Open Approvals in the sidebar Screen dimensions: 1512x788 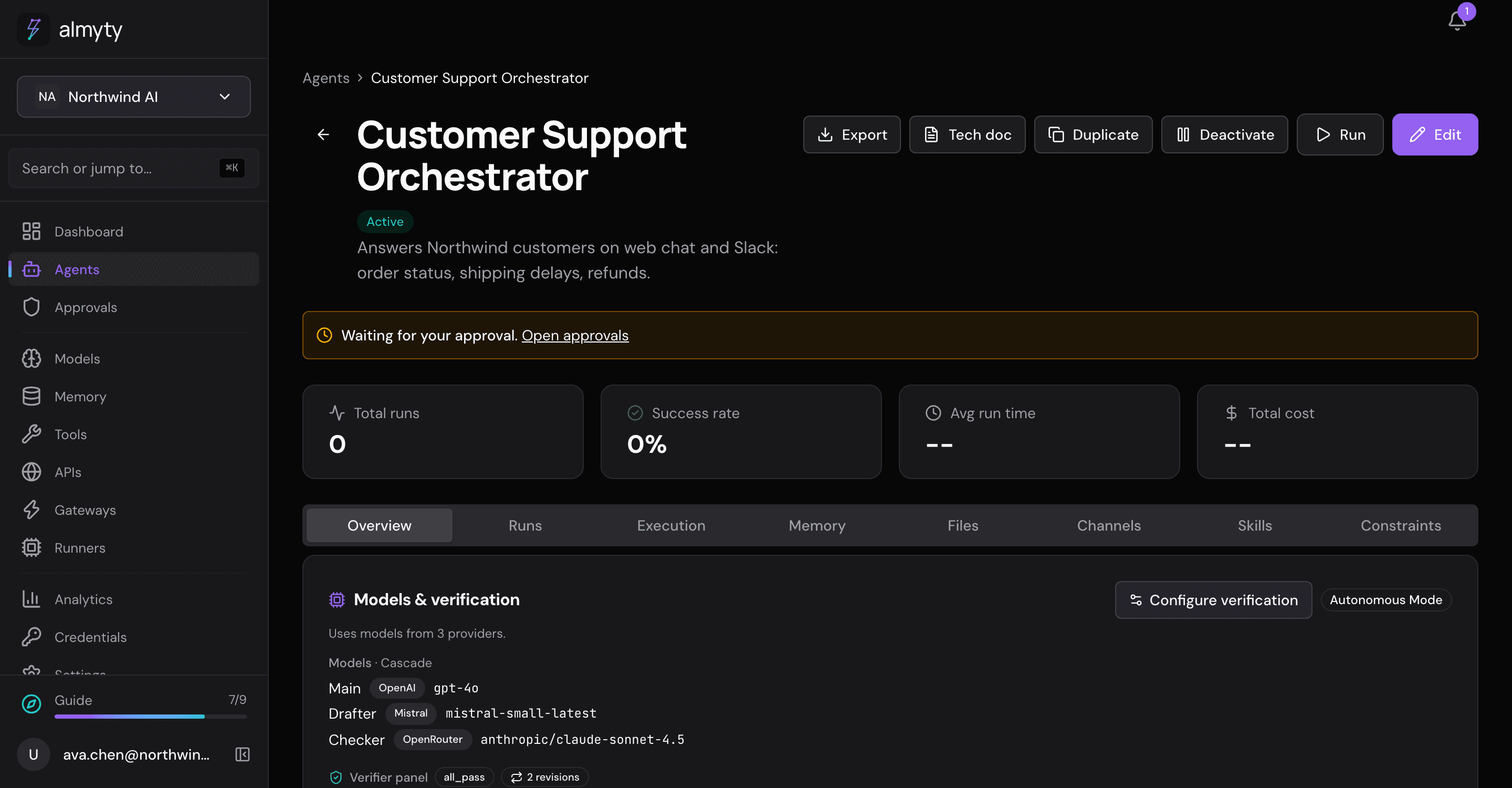pyautogui.click(x=134, y=307)
